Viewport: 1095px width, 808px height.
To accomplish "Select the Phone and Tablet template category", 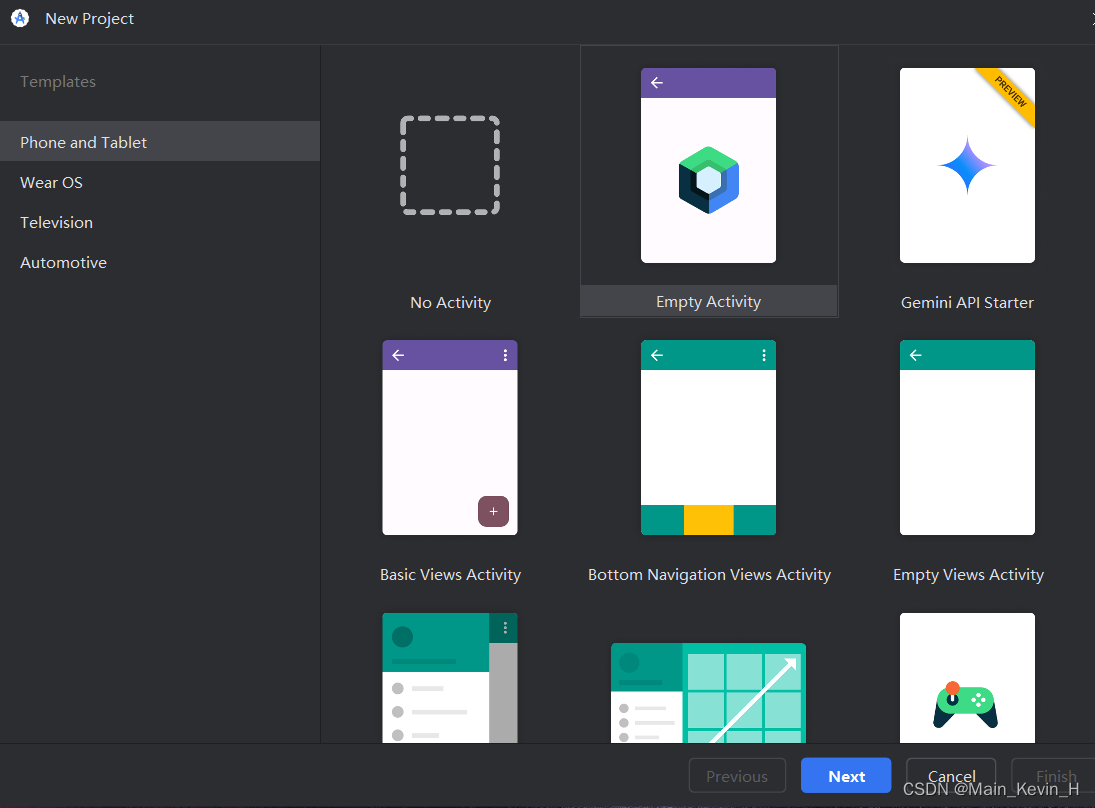I will click(160, 142).
